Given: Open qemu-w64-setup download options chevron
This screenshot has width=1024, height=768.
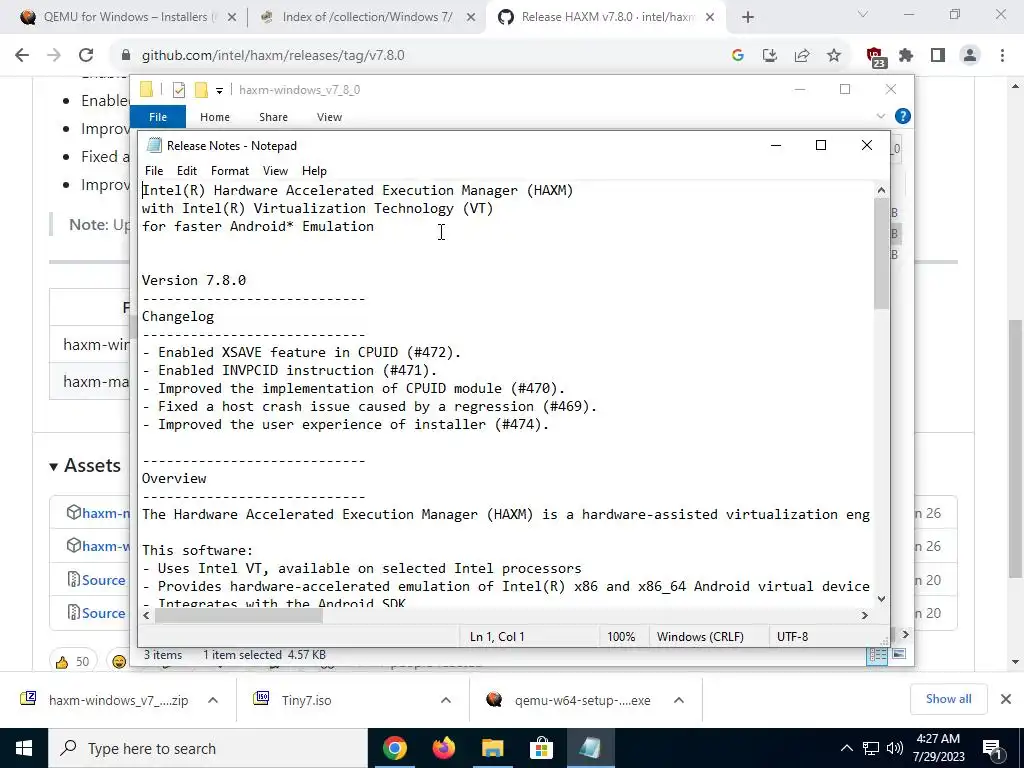Looking at the screenshot, I should tap(679, 700).
